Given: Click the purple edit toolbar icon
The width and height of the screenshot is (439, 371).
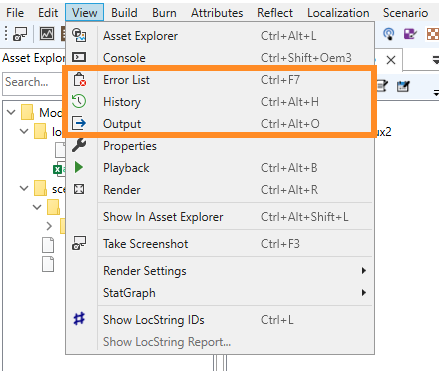Looking at the screenshot, I should click(x=410, y=34).
